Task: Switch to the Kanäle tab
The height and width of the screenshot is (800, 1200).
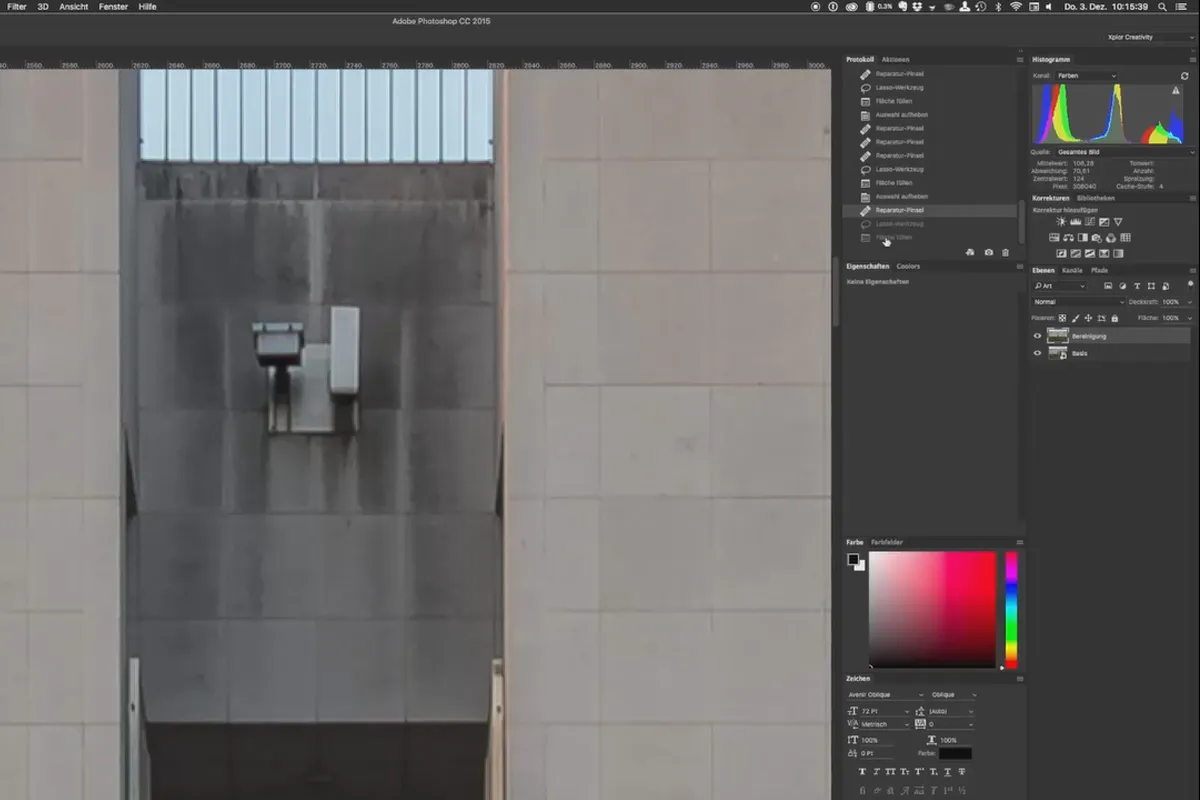Action: click(1072, 270)
